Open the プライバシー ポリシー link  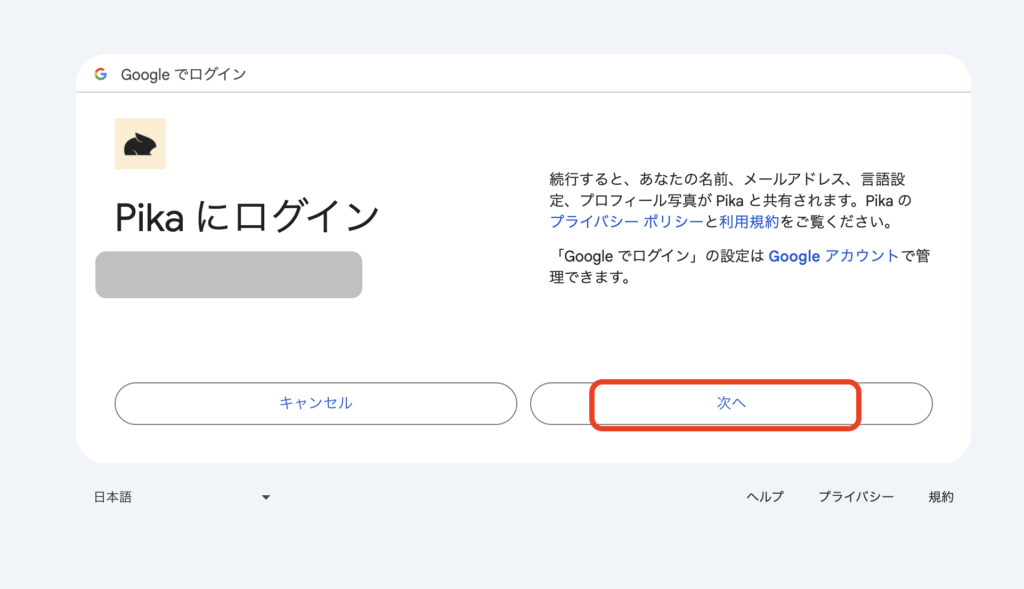[x=626, y=221]
